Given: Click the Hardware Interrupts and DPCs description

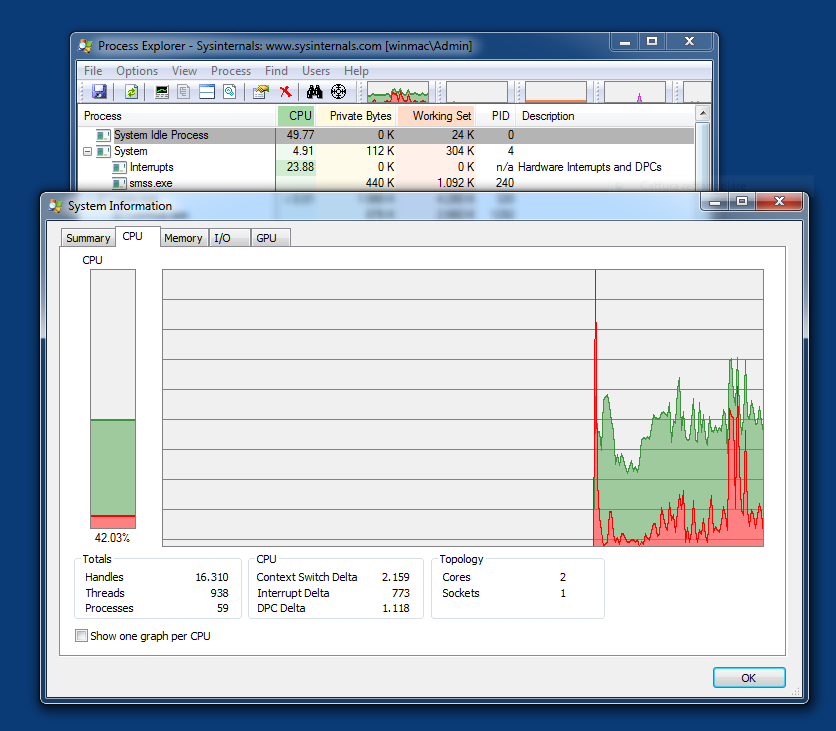Looking at the screenshot, I should (590, 167).
